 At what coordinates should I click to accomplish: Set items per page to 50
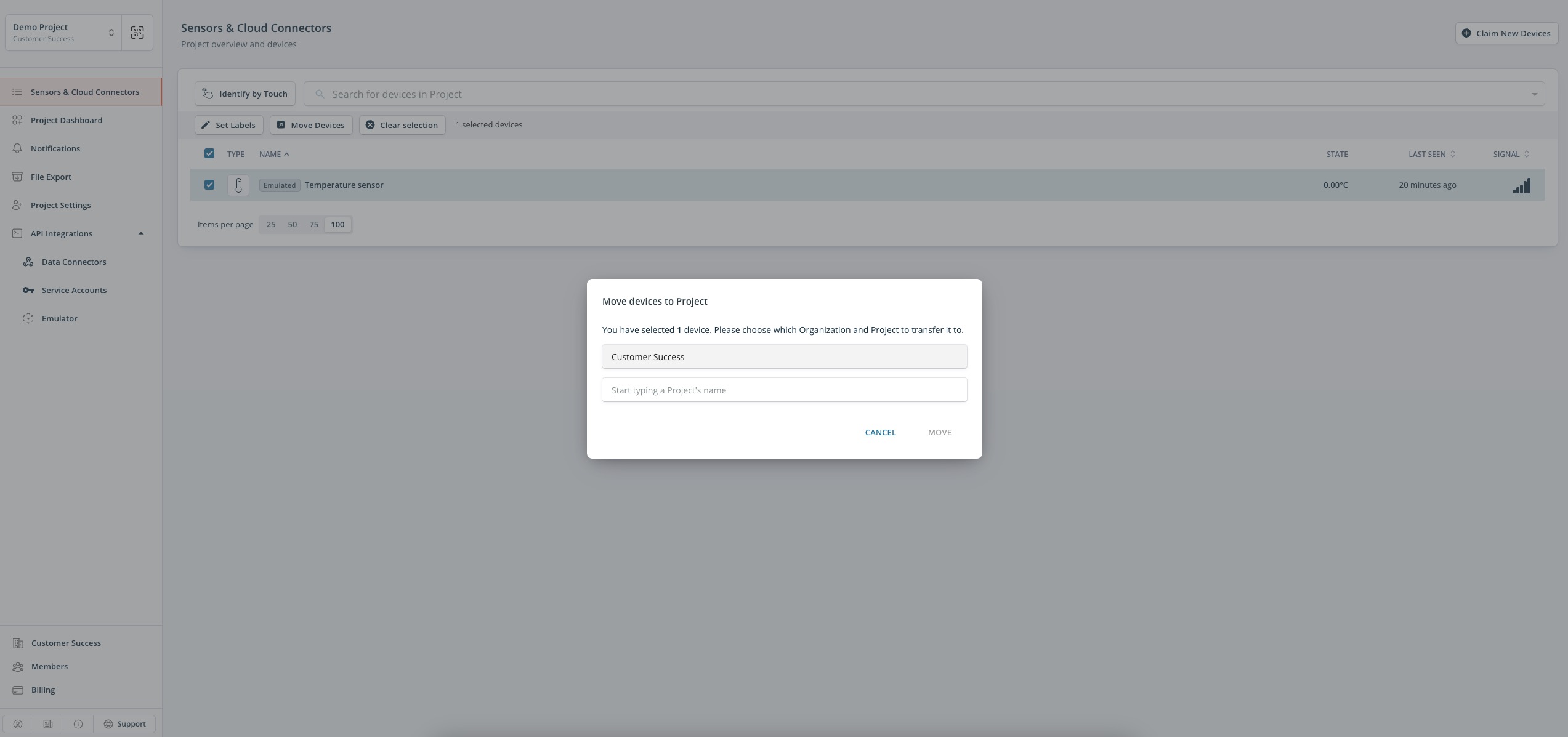293,225
